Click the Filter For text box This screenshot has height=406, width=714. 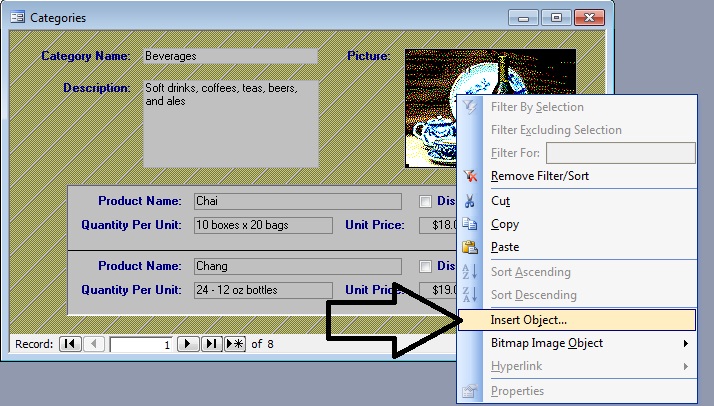(621, 153)
